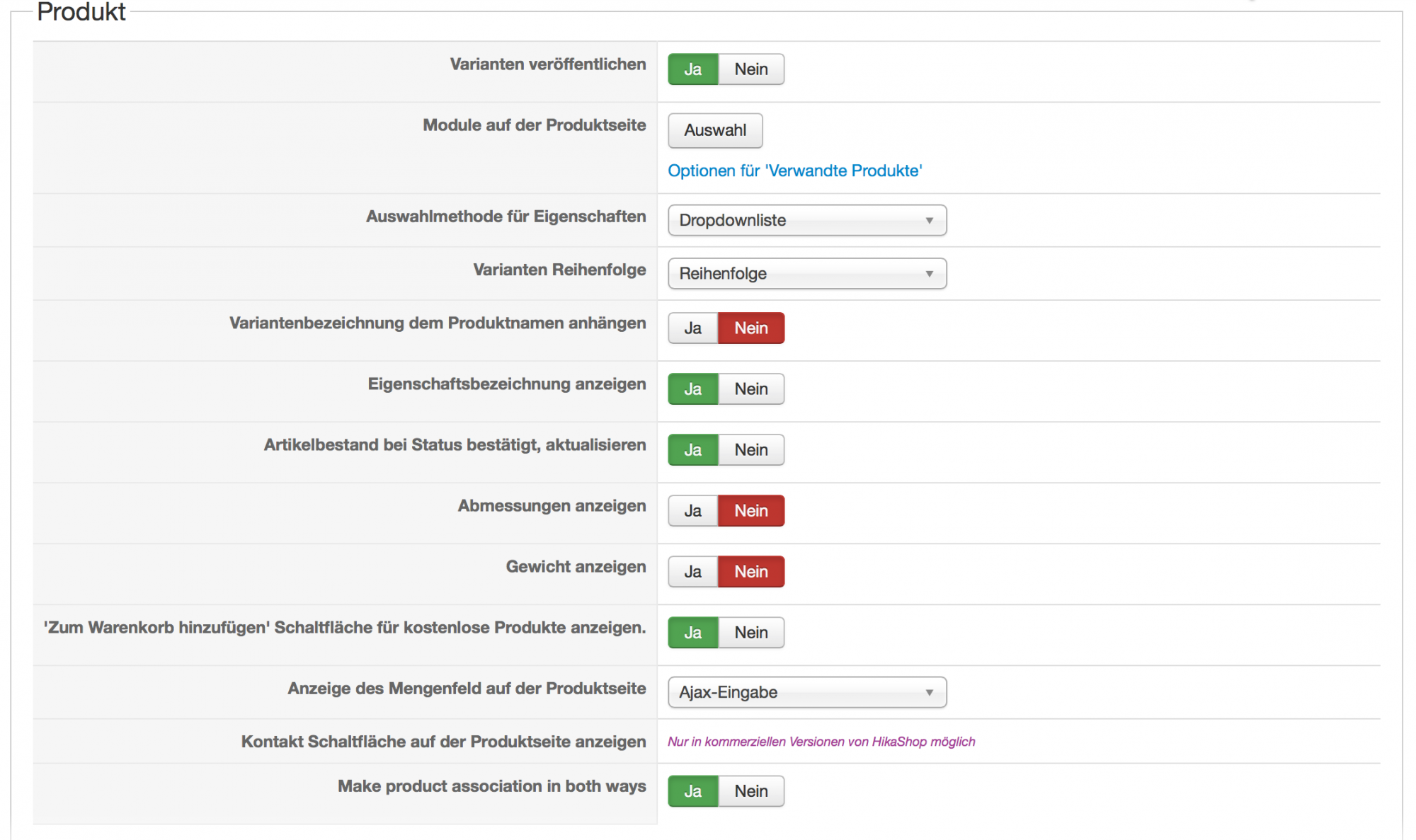Viewport: 1416px width, 840px height.
Task: Set Artikelbestand bei Status bestätigt to Nein
Action: point(750,450)
